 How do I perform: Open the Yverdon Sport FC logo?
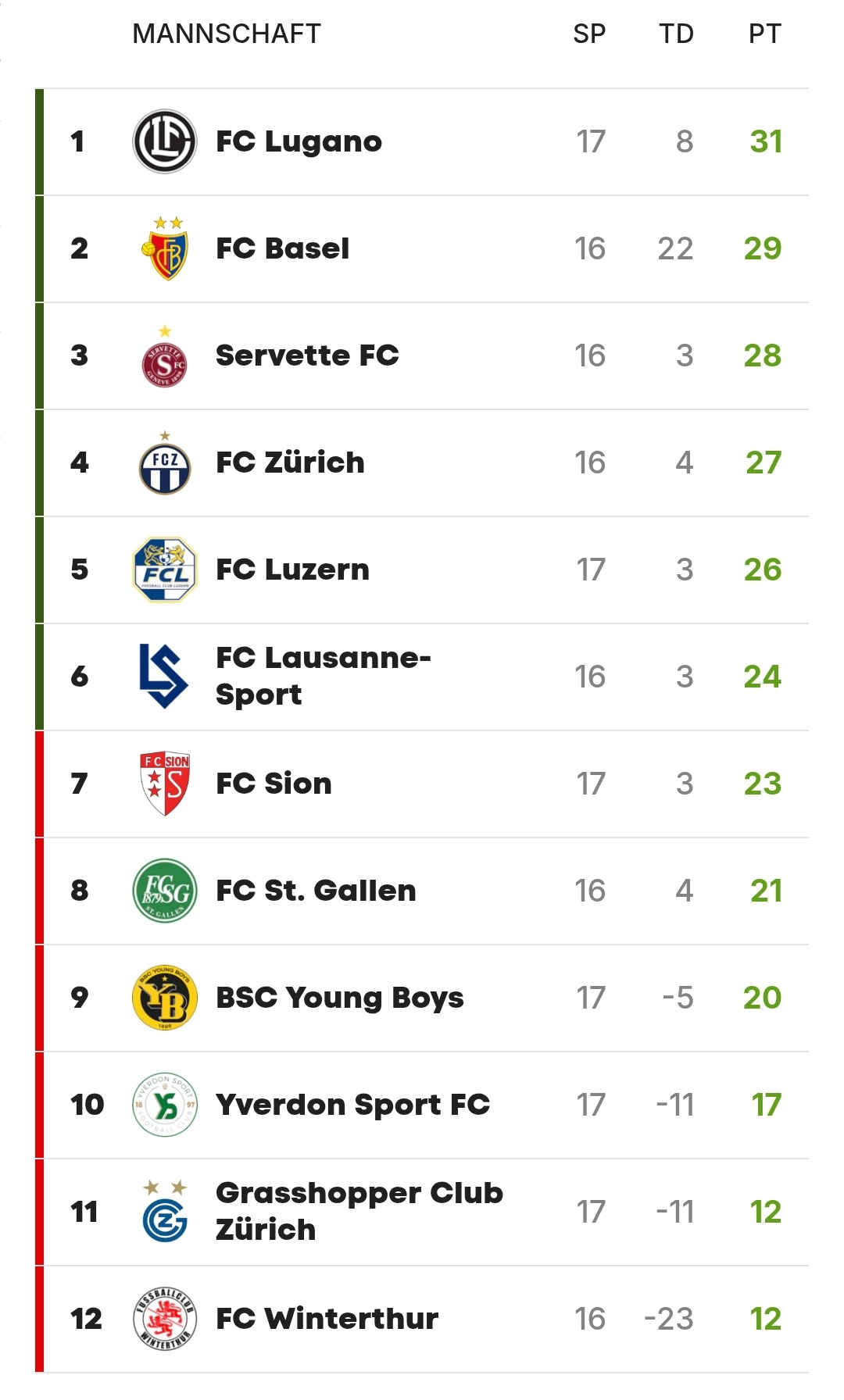click(x=164, y=1105)
